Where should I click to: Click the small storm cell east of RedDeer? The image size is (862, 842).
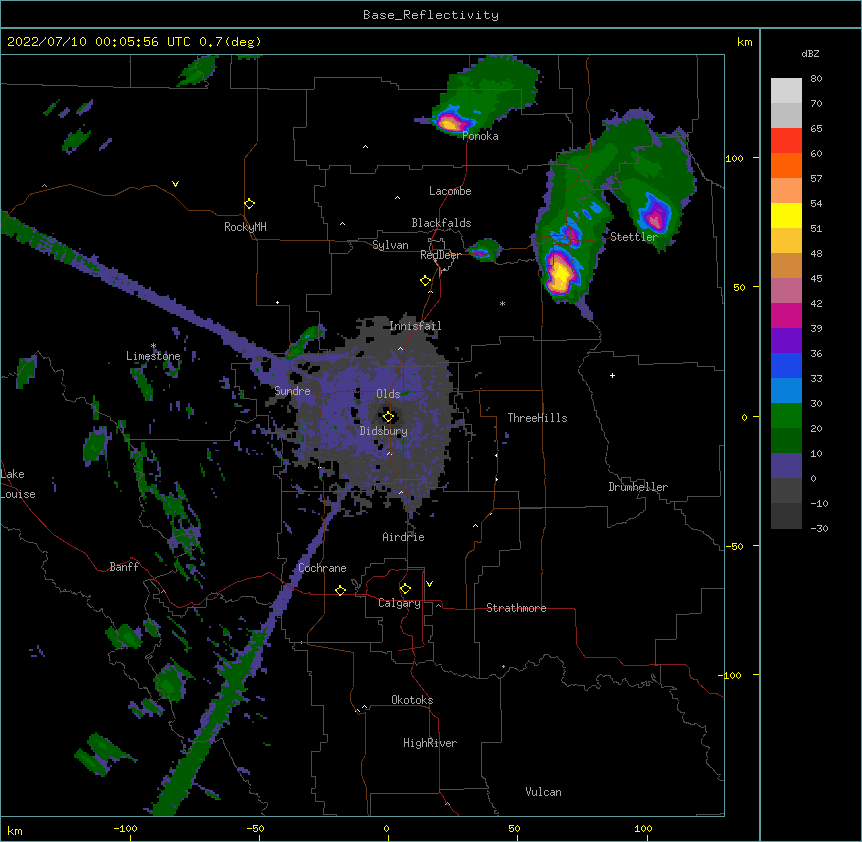(x=484, y=251)
